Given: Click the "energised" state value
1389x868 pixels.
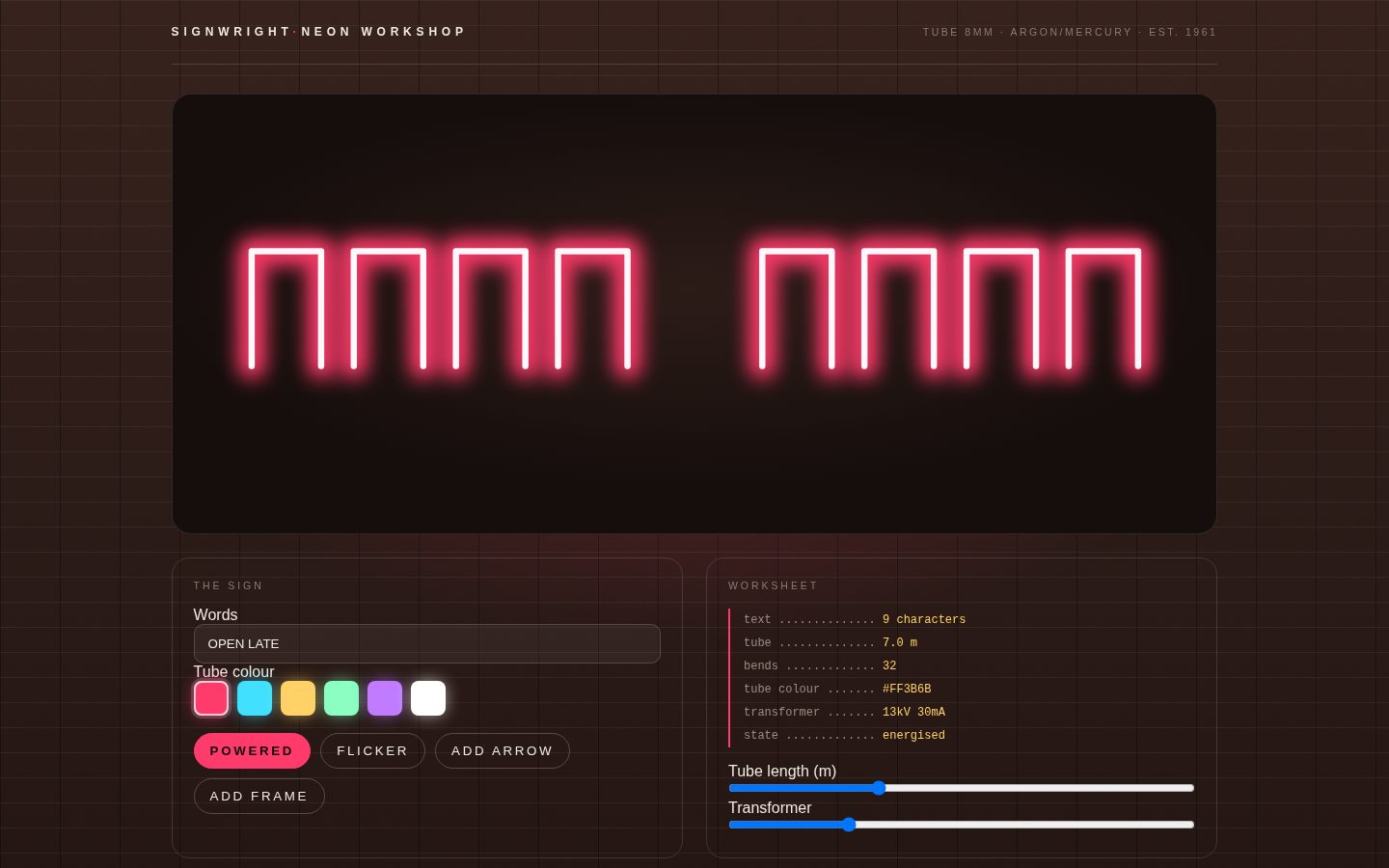Looking at the screenshot, I should click(913, 736).
